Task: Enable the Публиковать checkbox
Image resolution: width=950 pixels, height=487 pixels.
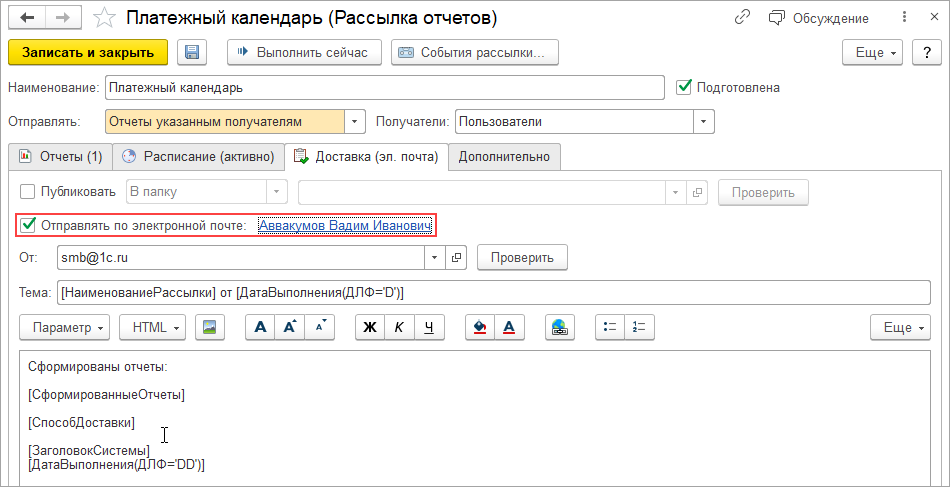Action: pos(28,192)
